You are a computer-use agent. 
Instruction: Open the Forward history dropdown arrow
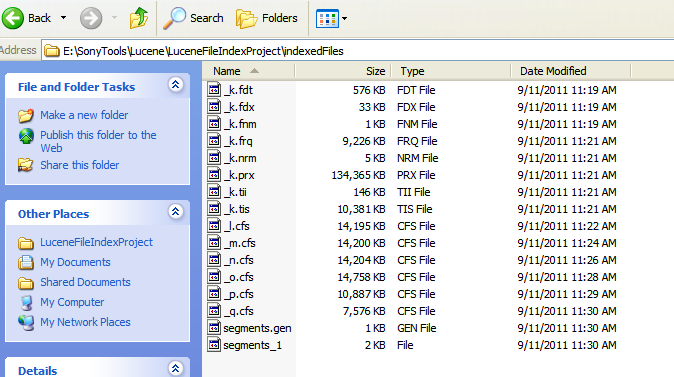[x=114, y=18]
